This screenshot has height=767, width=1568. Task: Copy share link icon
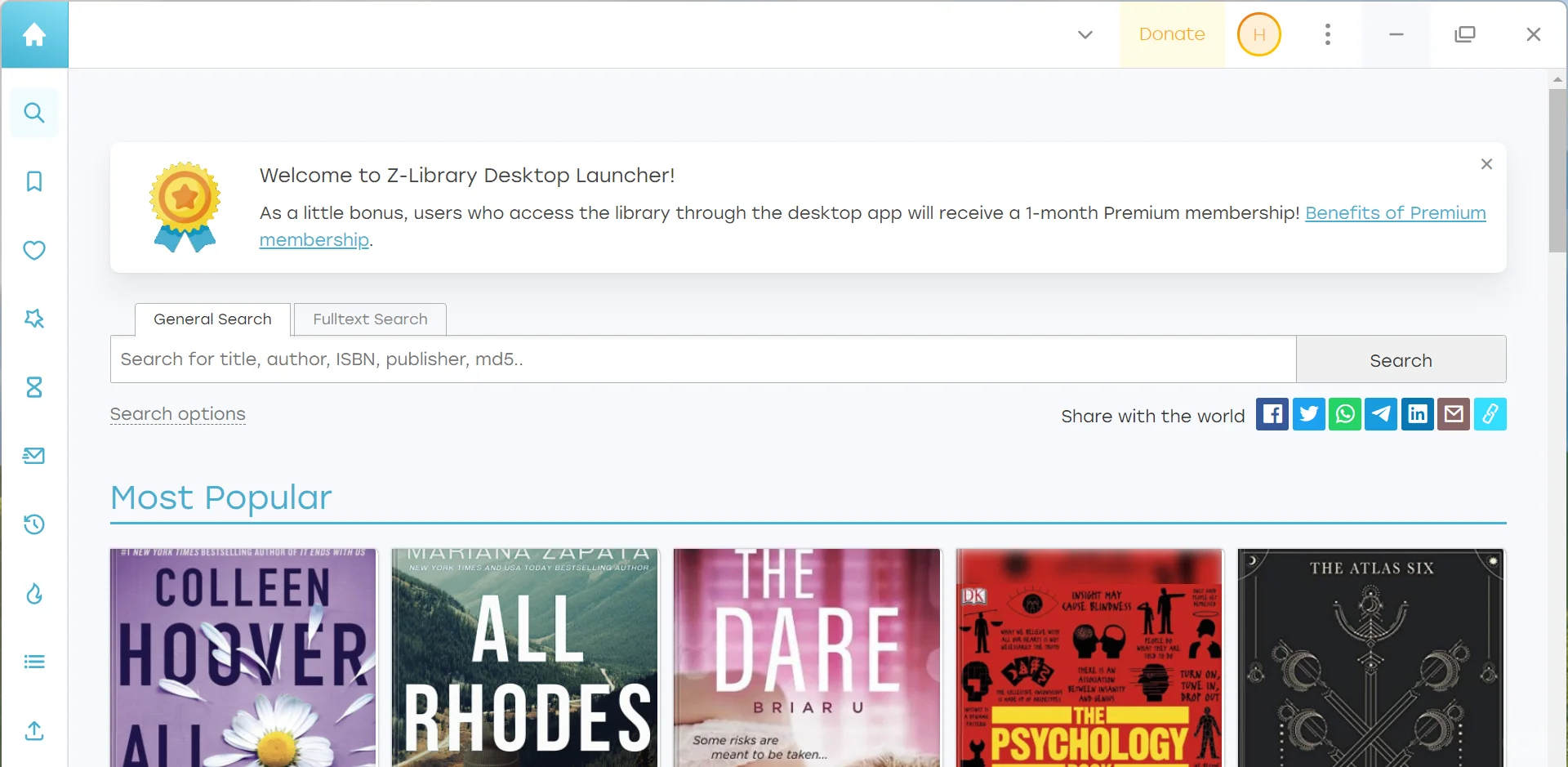(x=1490, y=414)
